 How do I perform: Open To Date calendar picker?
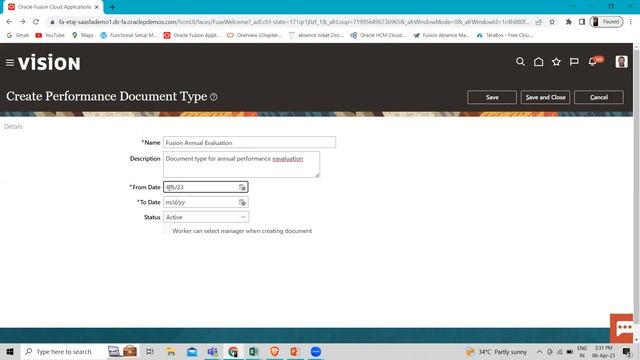242,202
